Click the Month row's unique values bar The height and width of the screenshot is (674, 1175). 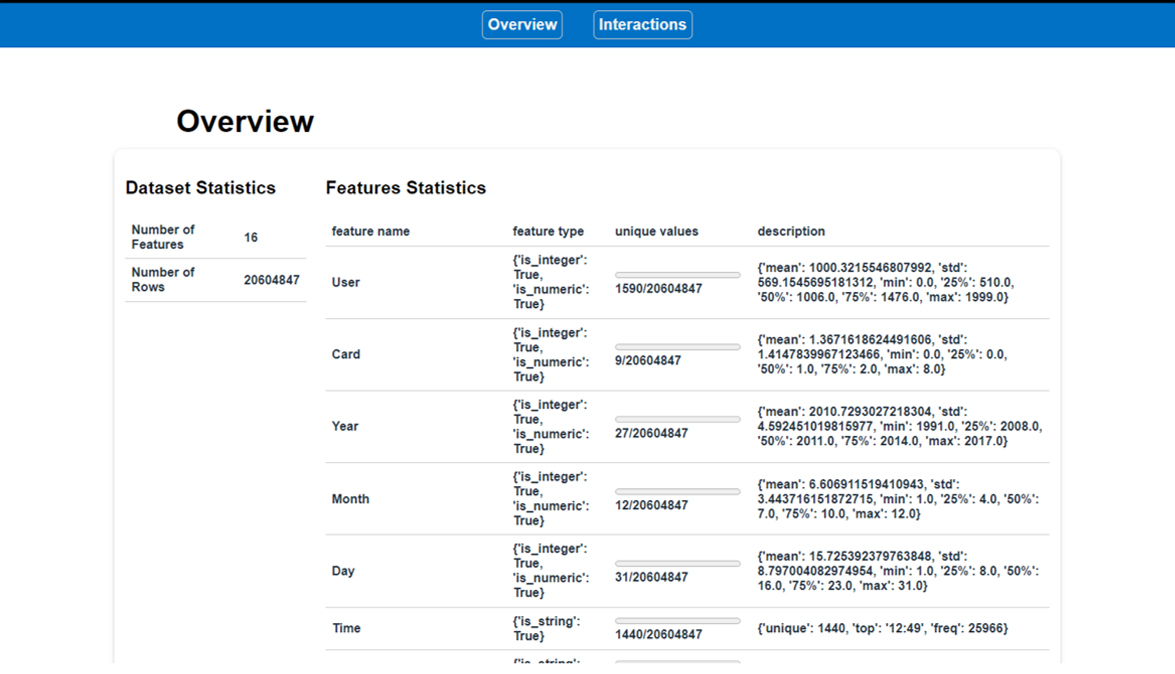tap(677, 492)
